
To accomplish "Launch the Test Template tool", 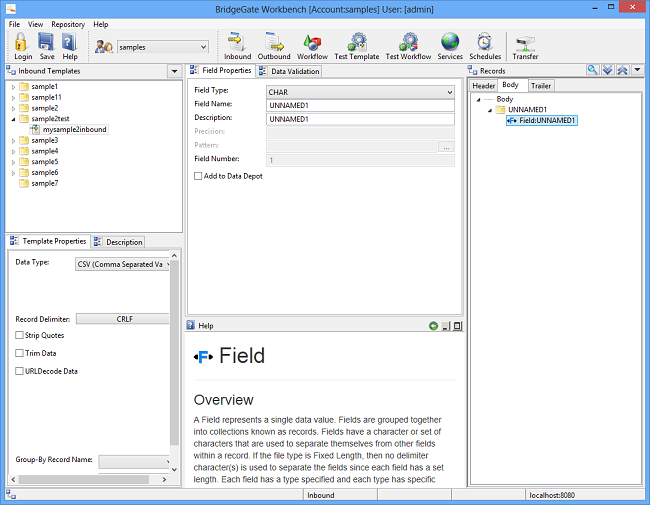I will 357,42.
